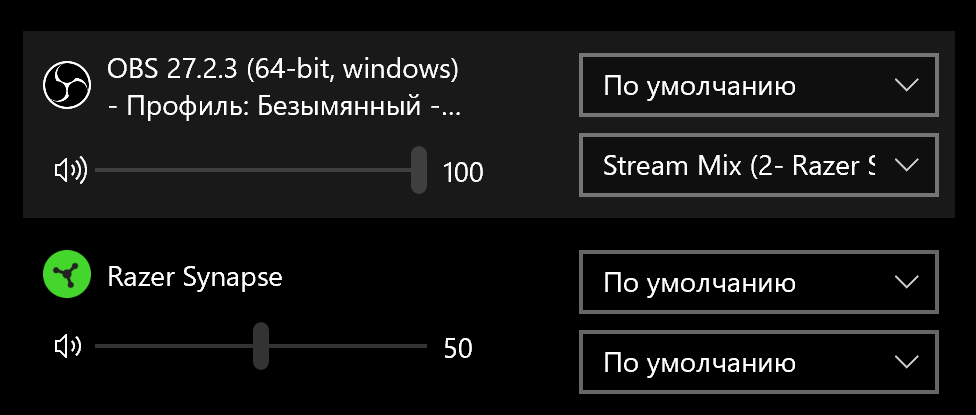976x415 pixels.
Task: Click the chevron on Razer Synapse input dropdown
Action: [x=906, y=361]
